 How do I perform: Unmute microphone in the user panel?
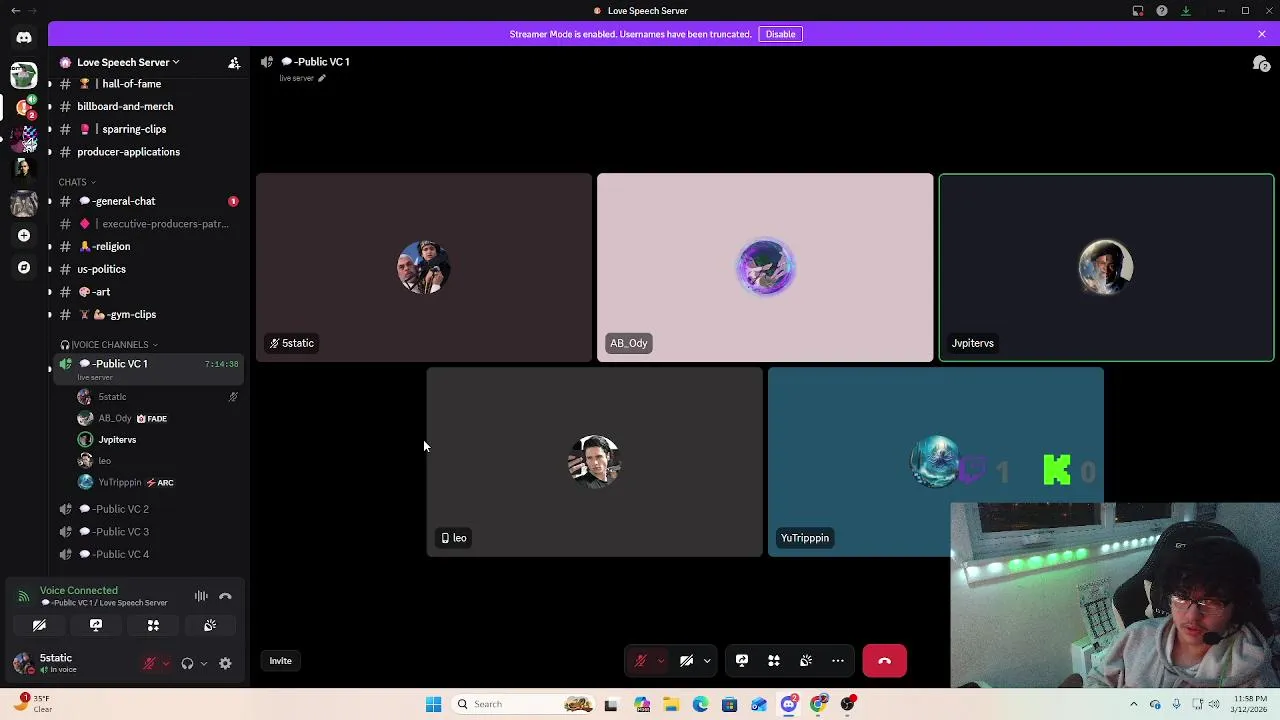coord(149,663)
